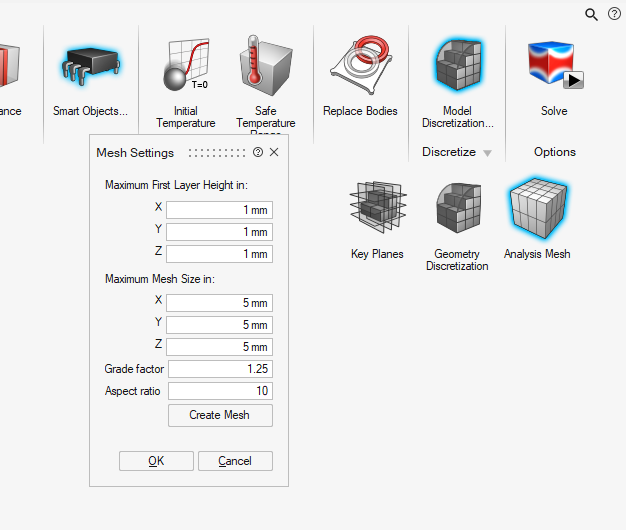Edit maximum mesh size Y field
Image resolution: width=626 pixels, height=530 pixels.
220,325
